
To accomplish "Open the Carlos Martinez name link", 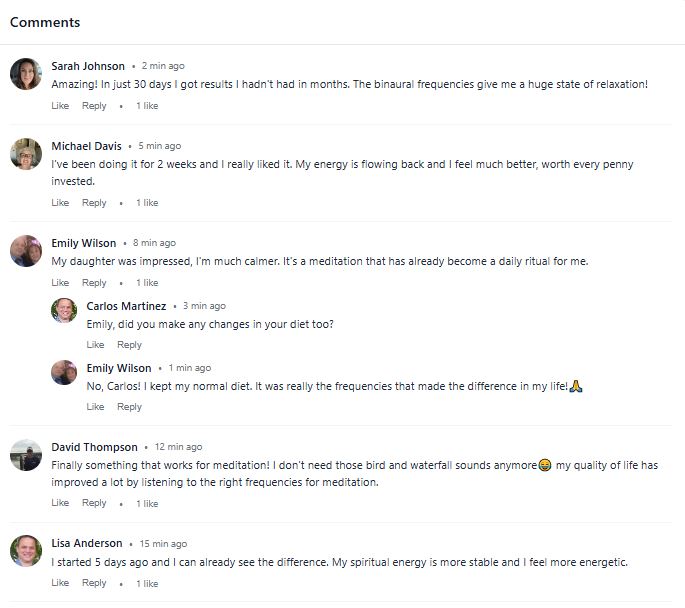I will tap(126, 306).
